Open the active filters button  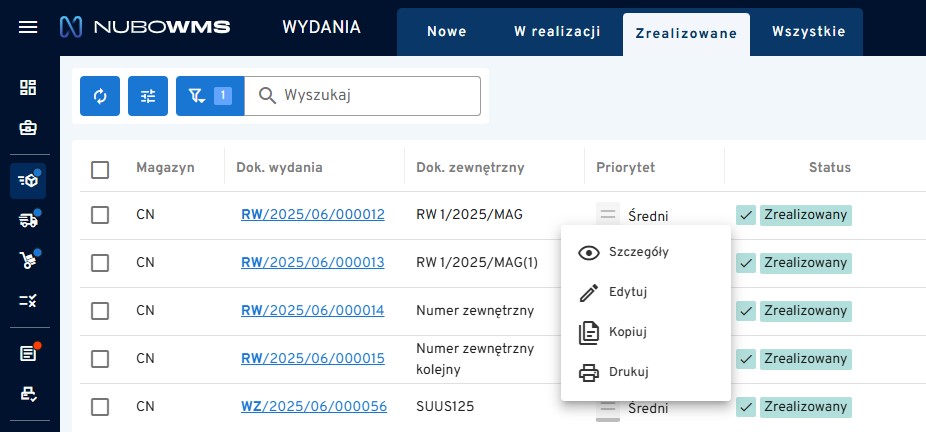pyautogui.click(x=210, y=96)
